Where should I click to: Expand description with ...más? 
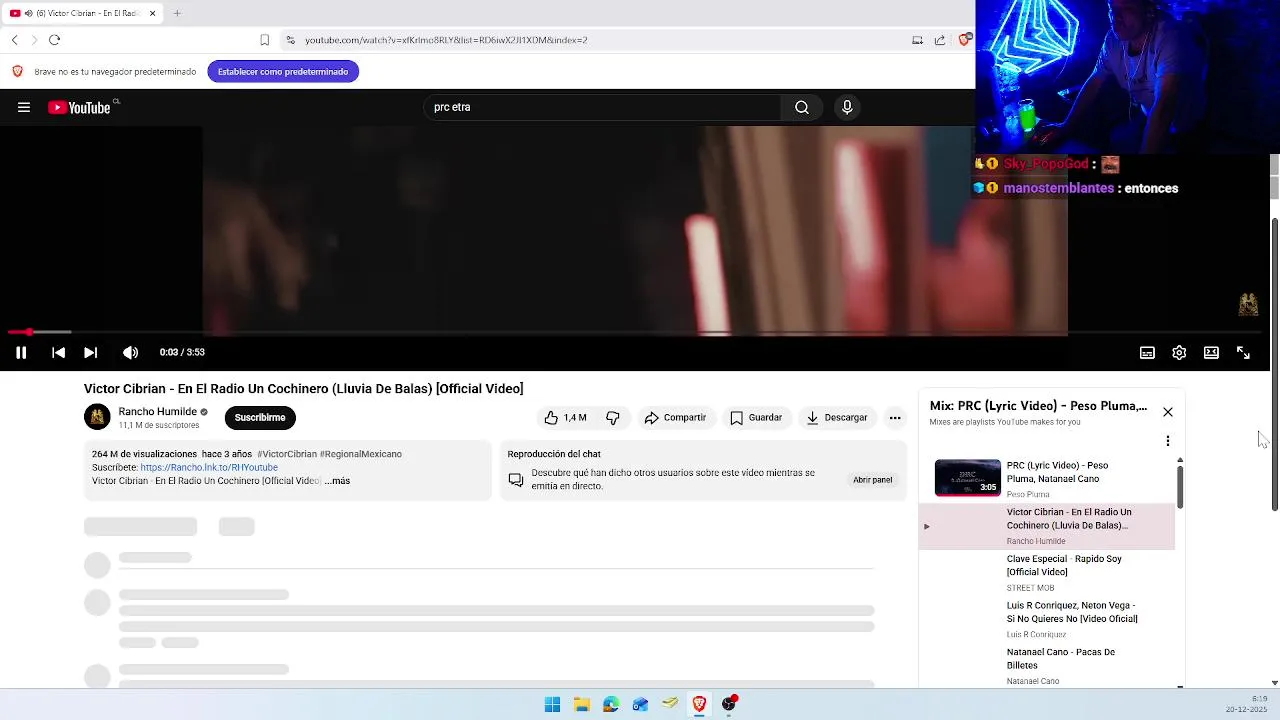[x=337, y=481]
